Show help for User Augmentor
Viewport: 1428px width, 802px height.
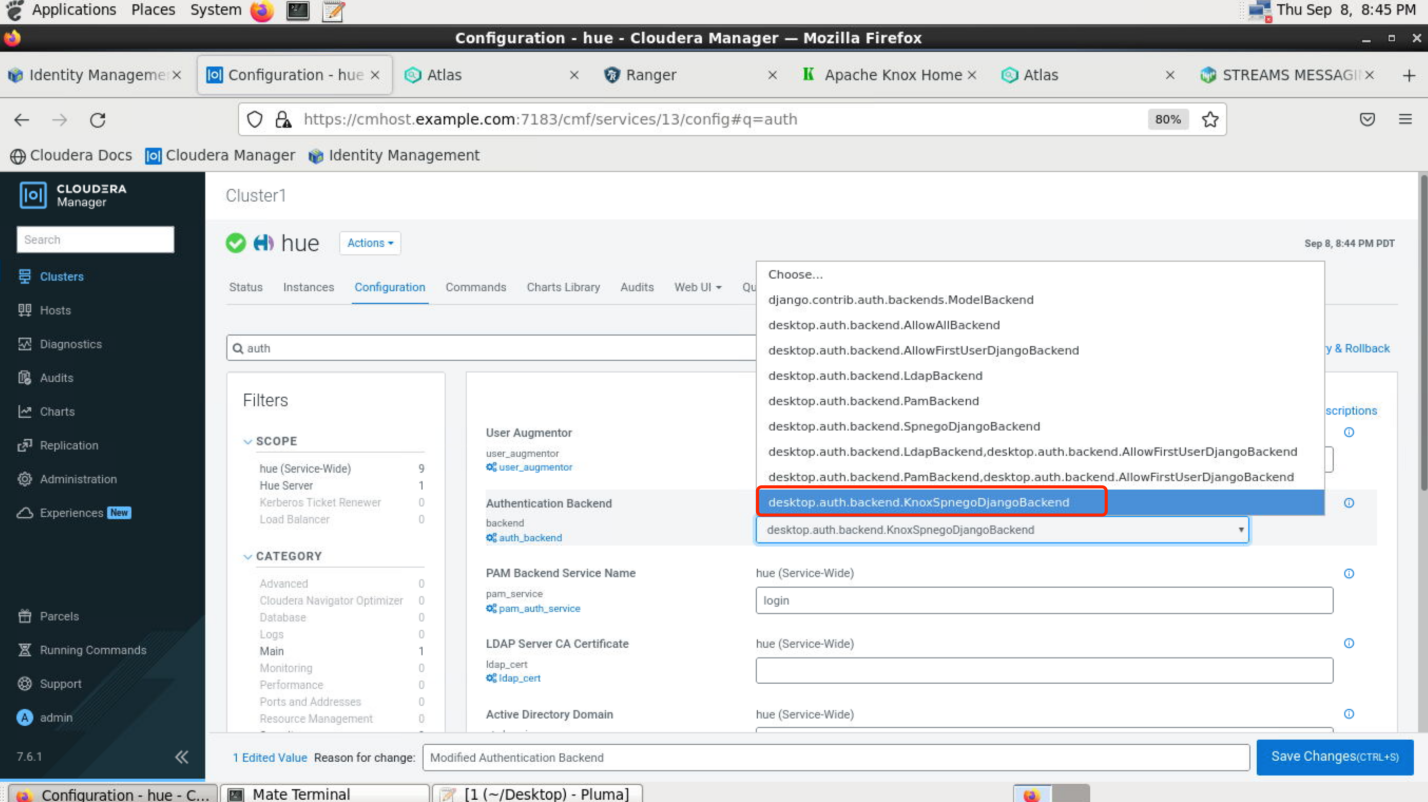pyautogui.click(x=1349, y=432)
